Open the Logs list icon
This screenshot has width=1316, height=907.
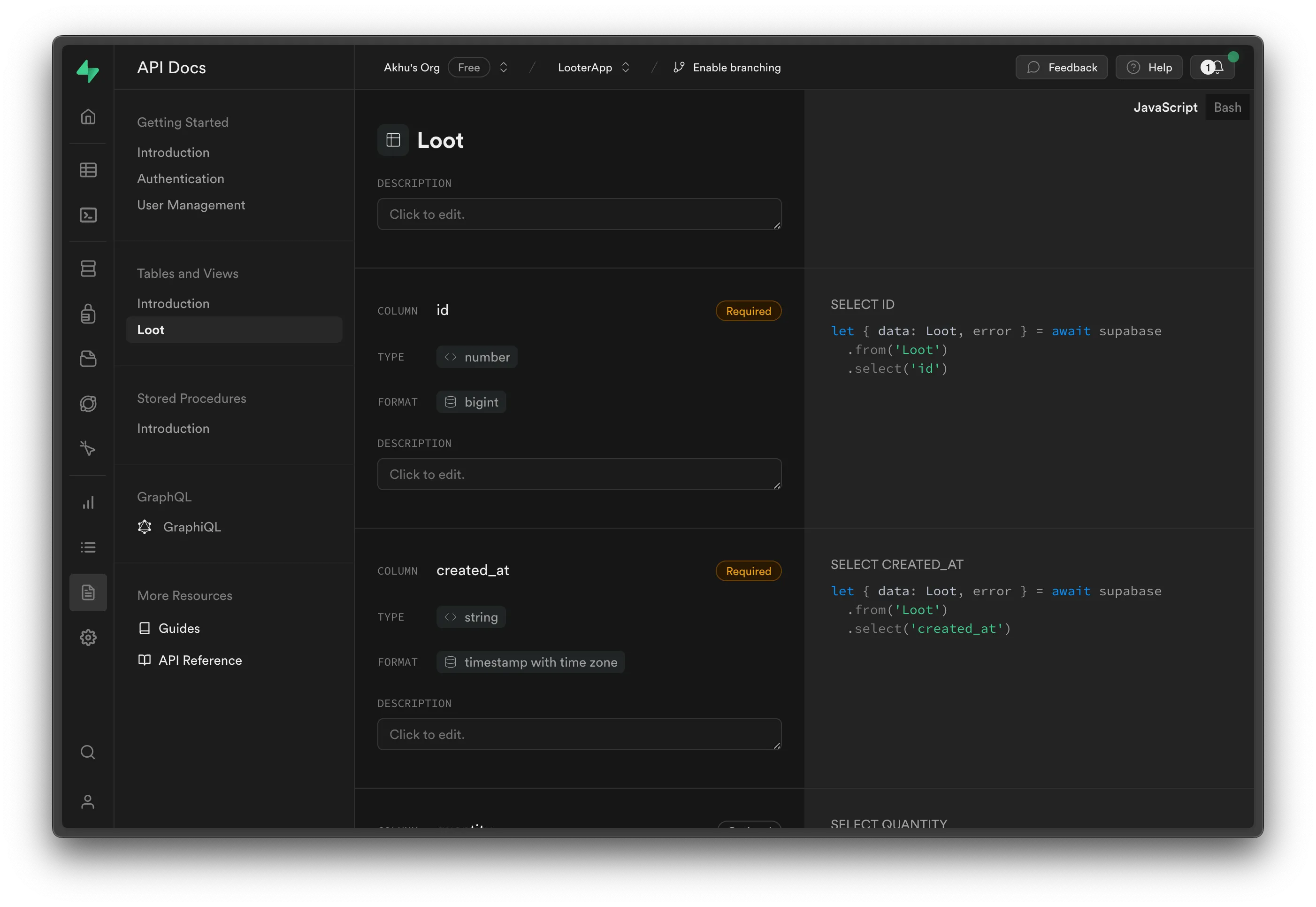pyautogui.click(x=88, y=547)
